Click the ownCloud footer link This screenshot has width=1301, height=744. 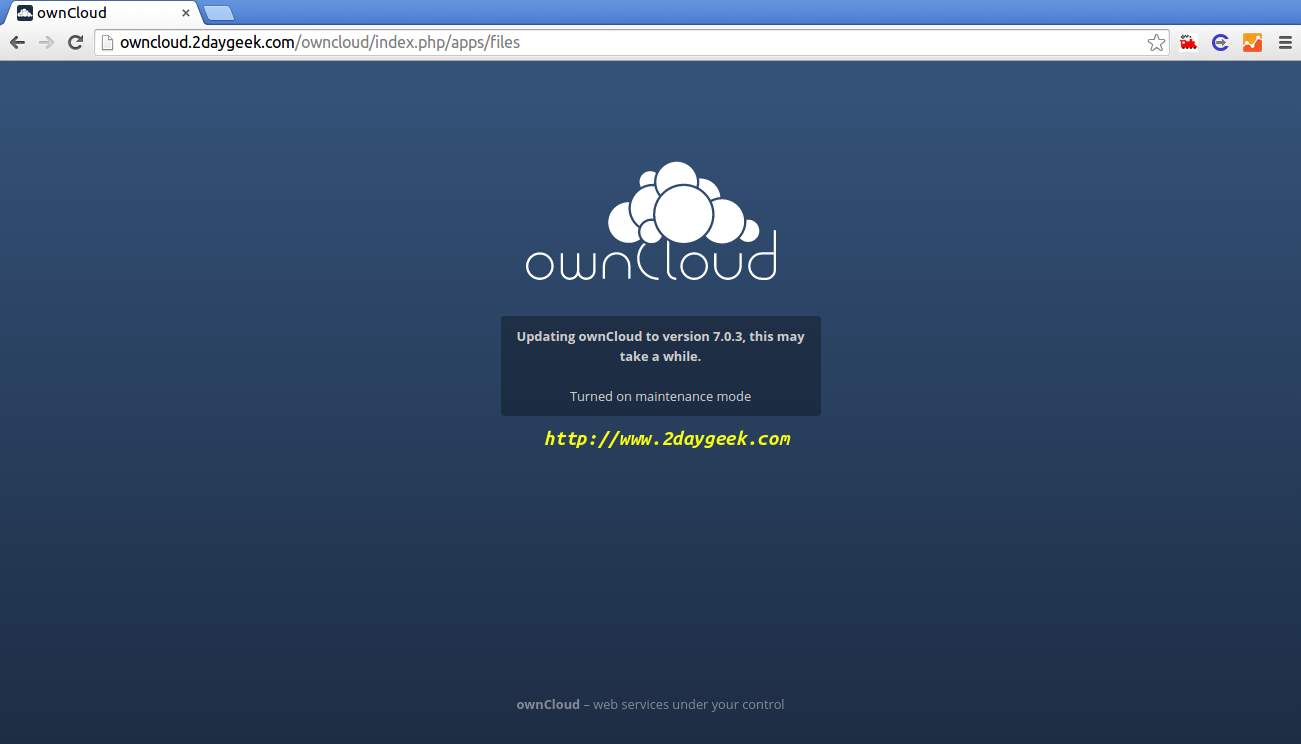[548, 704]
